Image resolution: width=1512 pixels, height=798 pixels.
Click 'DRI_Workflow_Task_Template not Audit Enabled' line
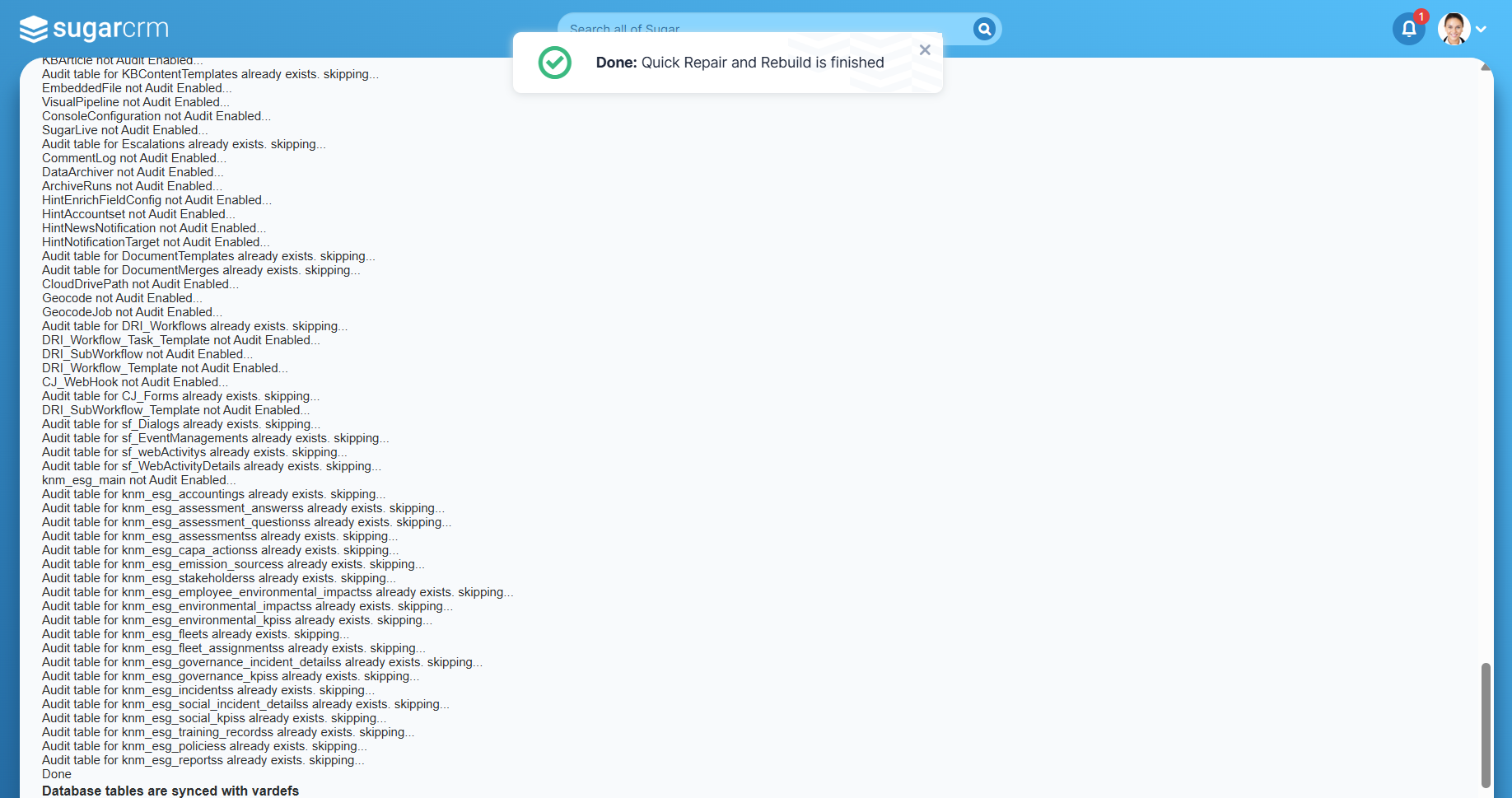(181, 340)
